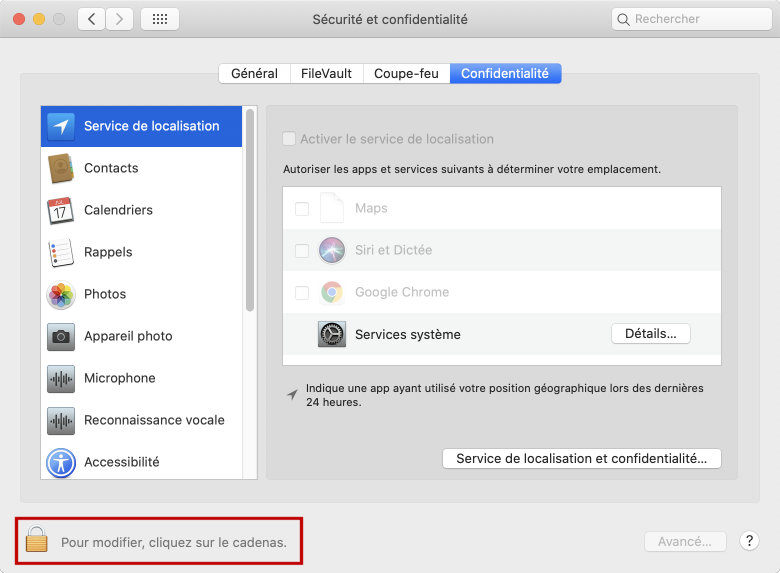The width and height of the screenshot is (780, 573).
Task: Select Reconnaissance vocale in the list
Action: [x=141, y=420]
